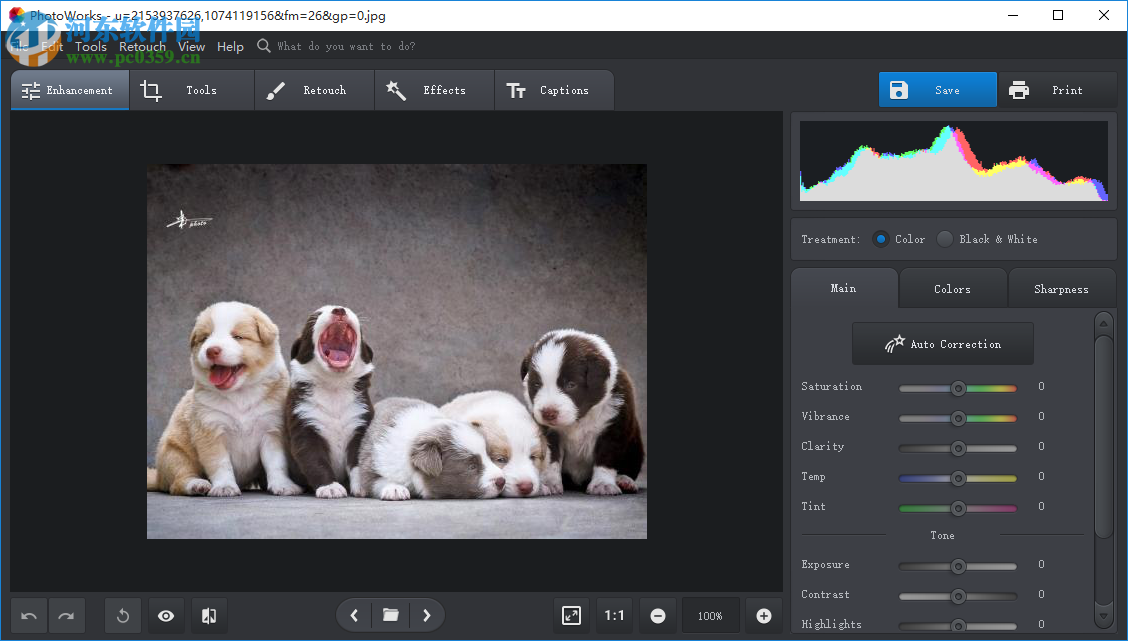Go to the previous photo
The image size is (1128, 641).
tap(354, 615)
